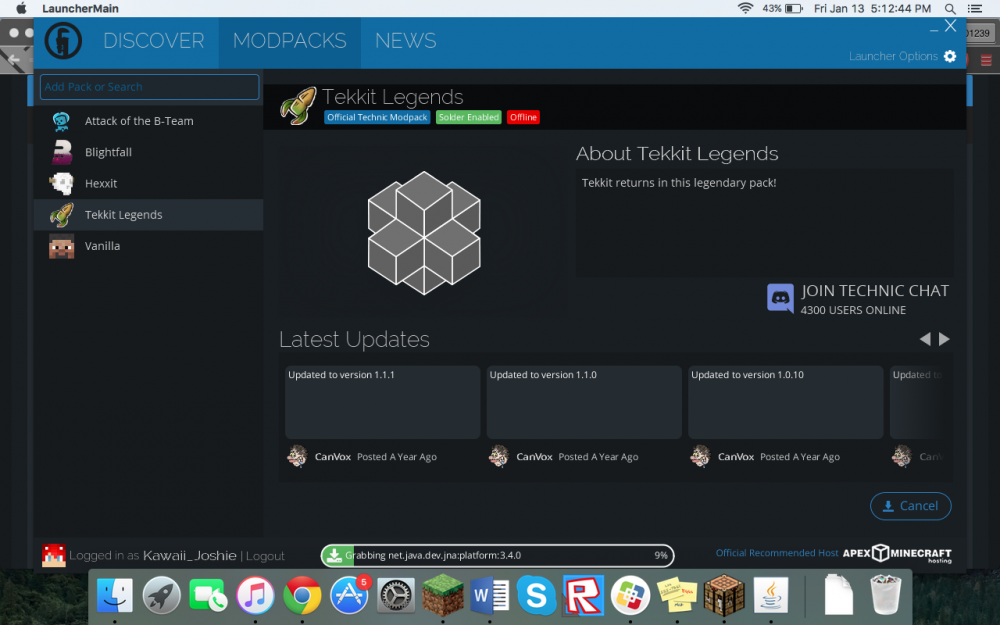1000x625 pixels.
Task: Open Spotlight search in menu bar
Action: tap(950, 8)
